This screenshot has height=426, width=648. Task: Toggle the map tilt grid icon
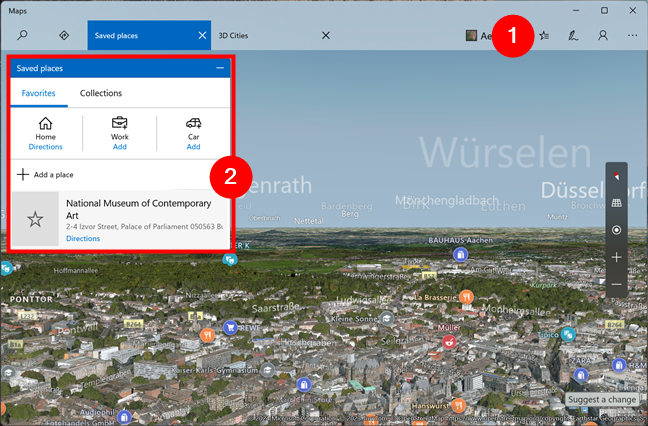[616, 203]
